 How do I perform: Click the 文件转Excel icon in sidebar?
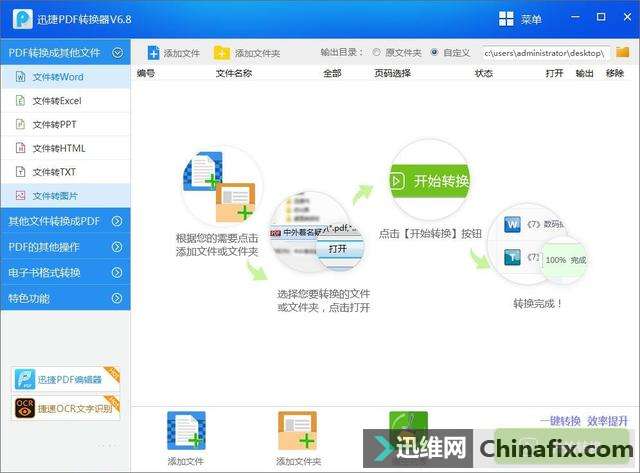coord(20,100)
